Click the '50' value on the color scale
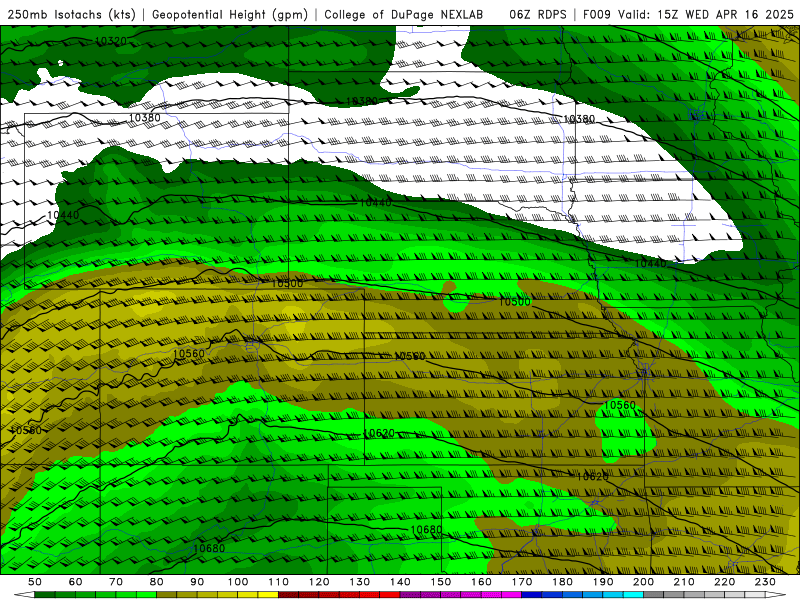800x600 pixels. pyautogui.click(x=35, y=582)
